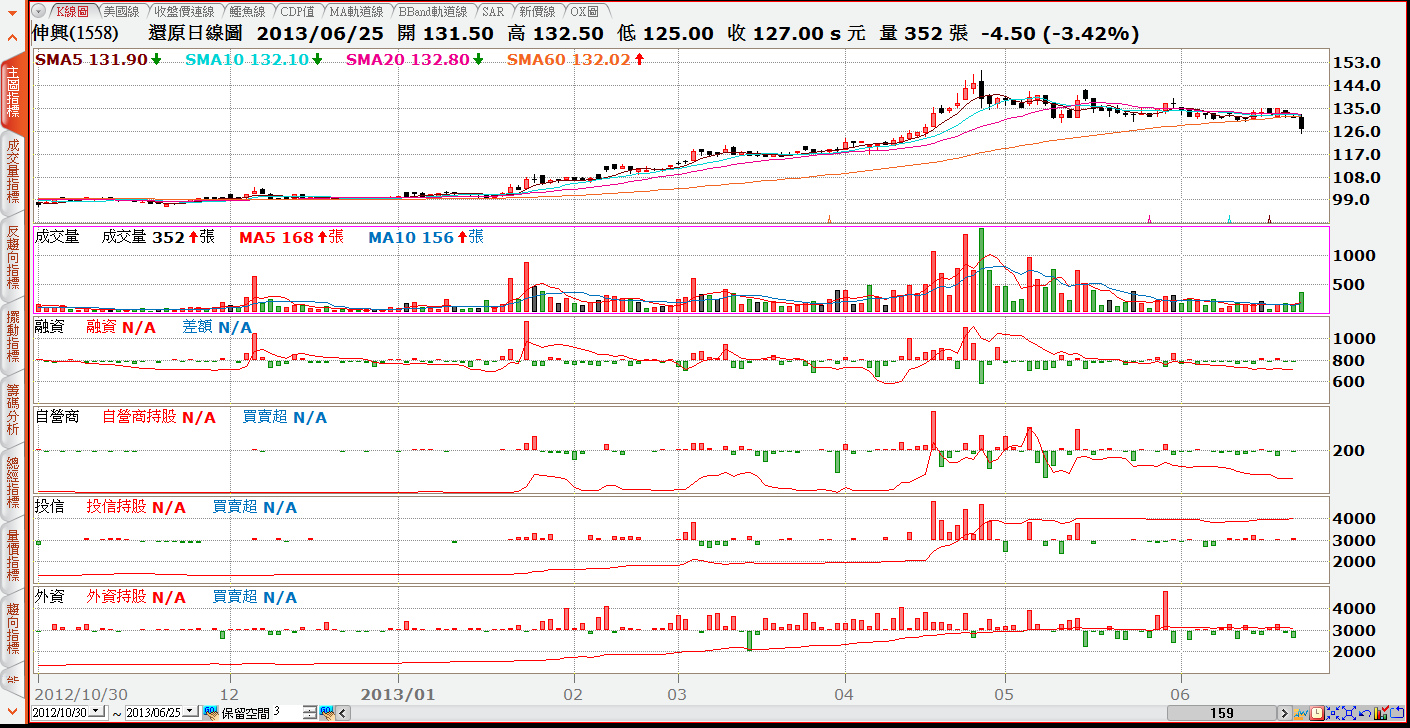Select 成交量指標 in the left sidebar
The height and width of the screenshot is (728, 1410).
[12, 171]
